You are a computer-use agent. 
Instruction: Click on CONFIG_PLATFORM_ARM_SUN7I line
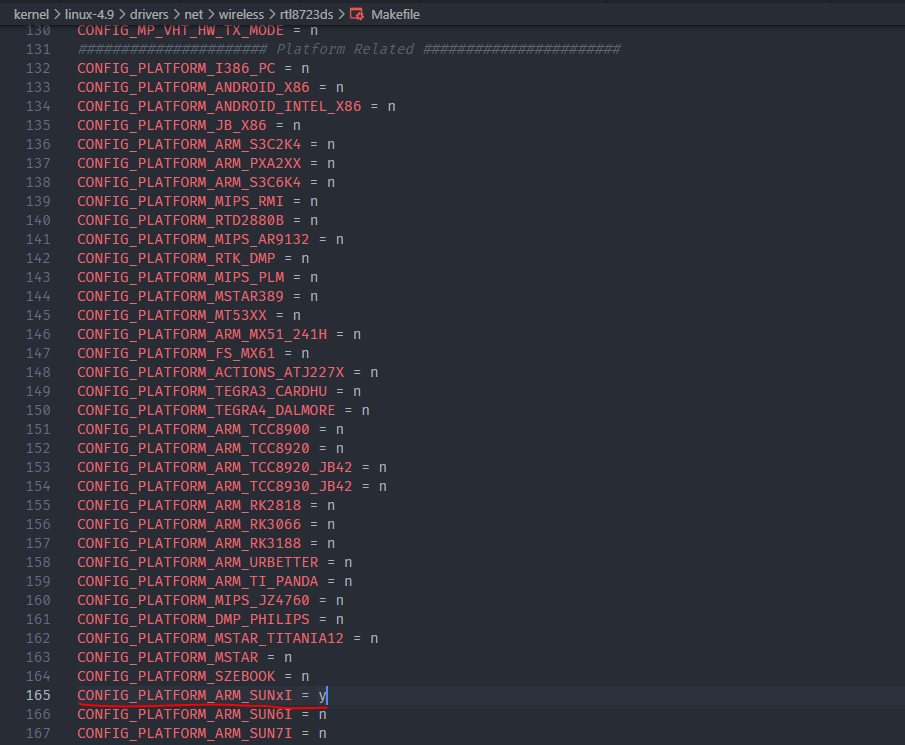pyautogui.click(x=184, y=733)
